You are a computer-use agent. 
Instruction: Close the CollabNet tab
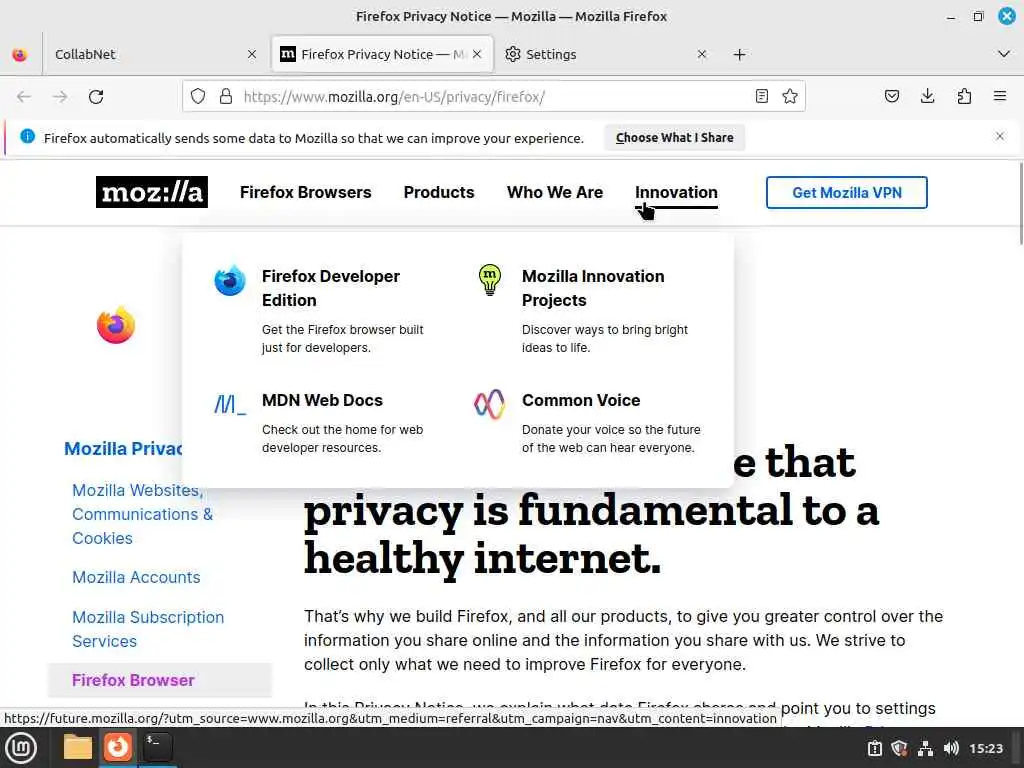[252, 55]
